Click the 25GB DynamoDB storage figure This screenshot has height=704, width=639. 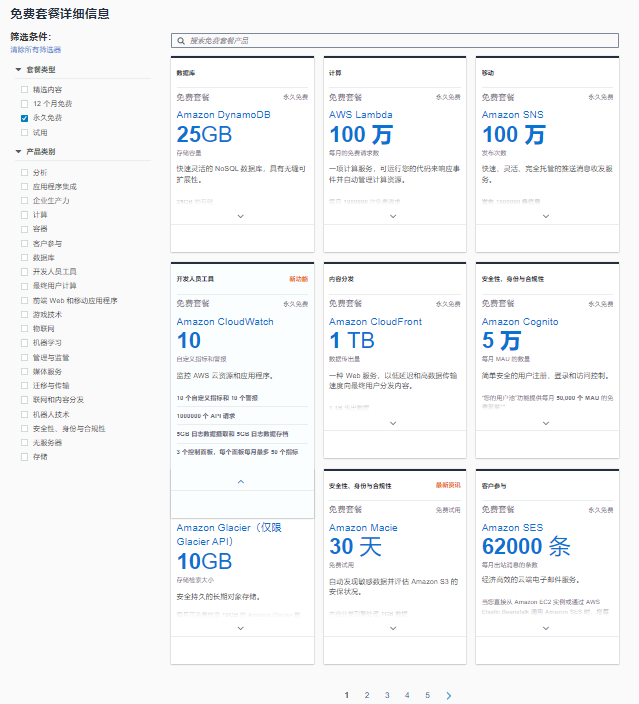204,135
